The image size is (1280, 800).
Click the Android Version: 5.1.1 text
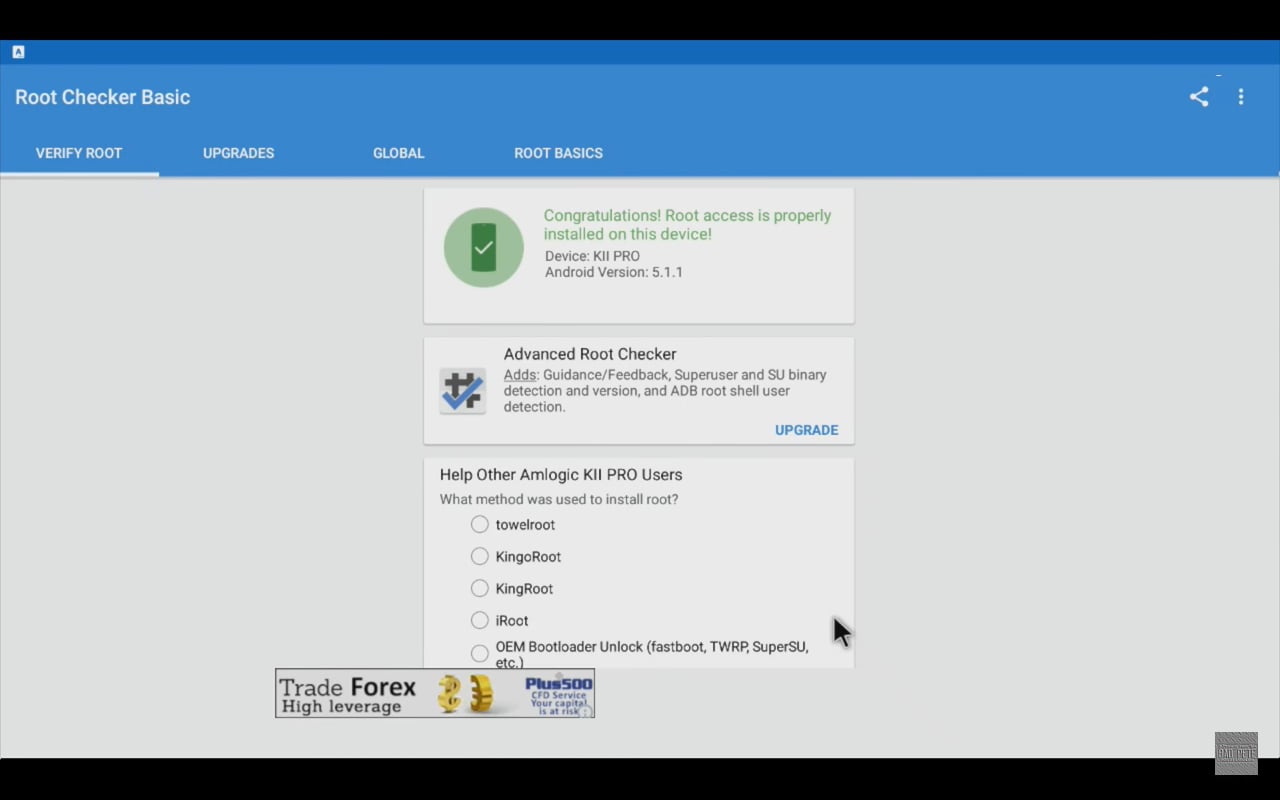click(x=614, y=272)
